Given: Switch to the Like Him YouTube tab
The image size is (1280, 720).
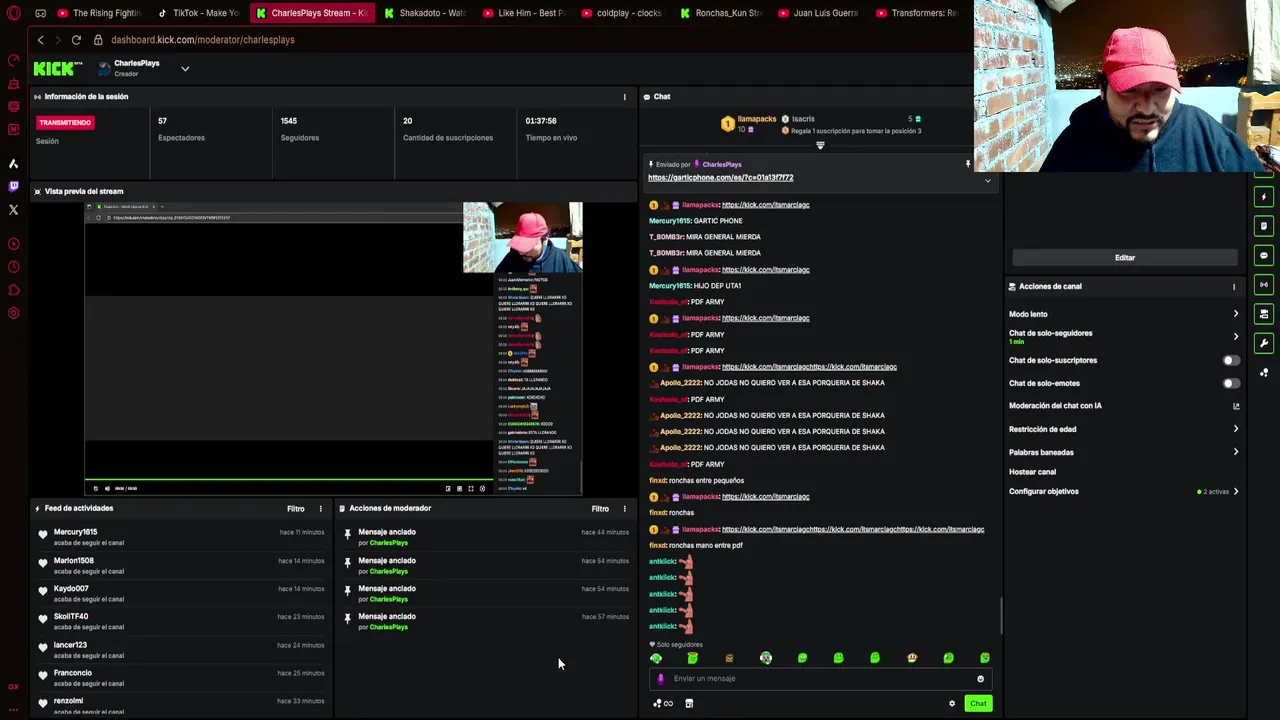Looking at the screenshot, I should [x=524, y=13].
